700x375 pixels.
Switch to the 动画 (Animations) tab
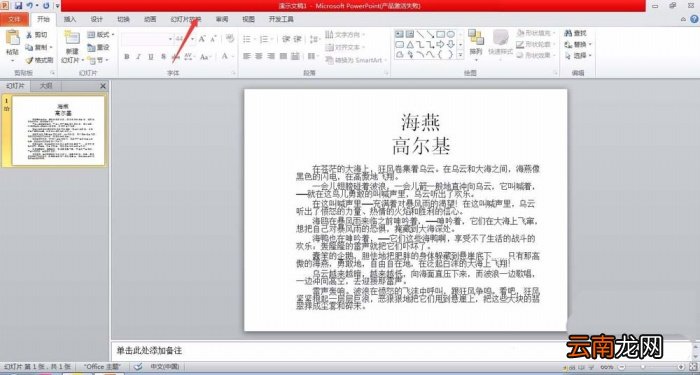pos(150,19)
